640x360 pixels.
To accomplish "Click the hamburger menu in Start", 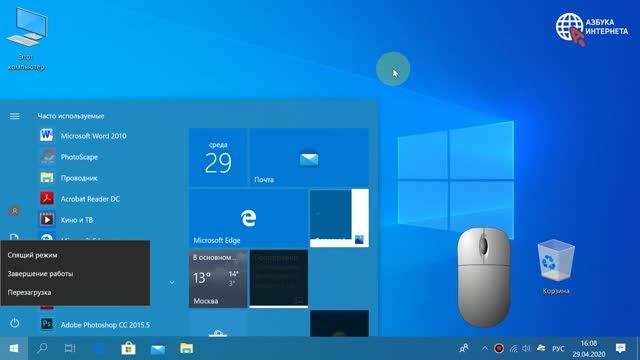I will (x=14, y=116).
